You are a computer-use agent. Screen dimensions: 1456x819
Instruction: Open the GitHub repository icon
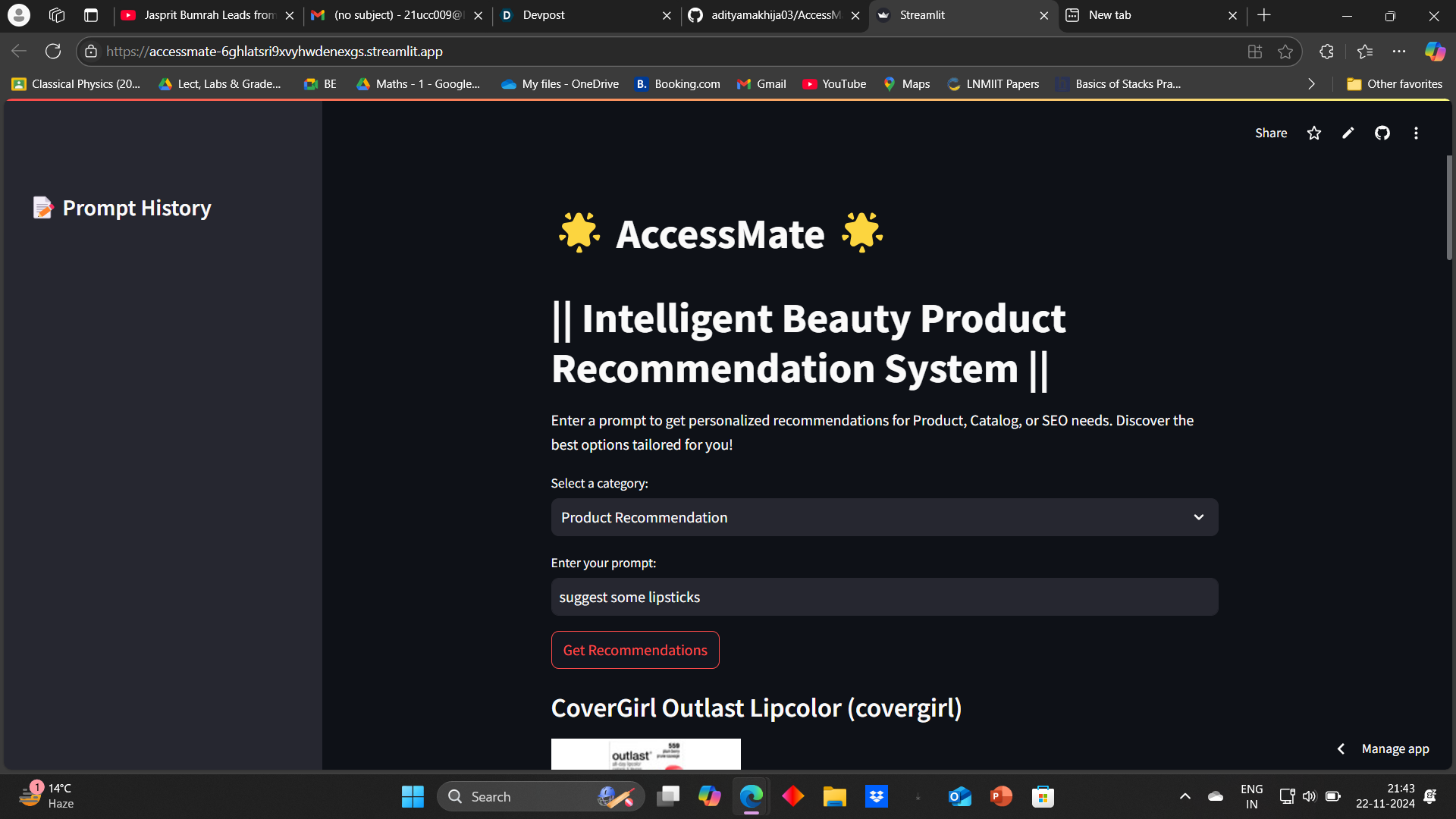click(1382, 133)
